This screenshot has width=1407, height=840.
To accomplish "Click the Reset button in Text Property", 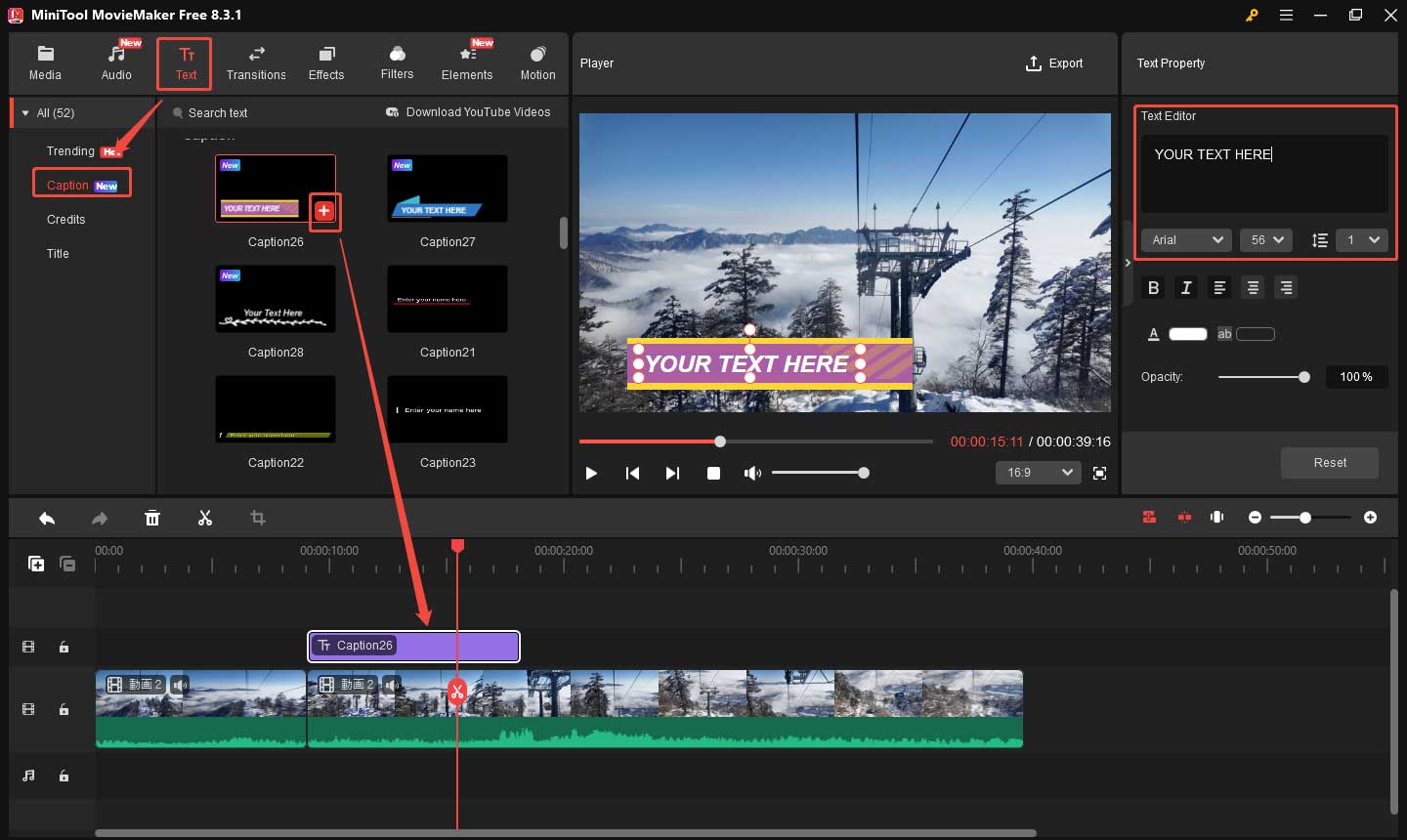I will pos(1329,462).
